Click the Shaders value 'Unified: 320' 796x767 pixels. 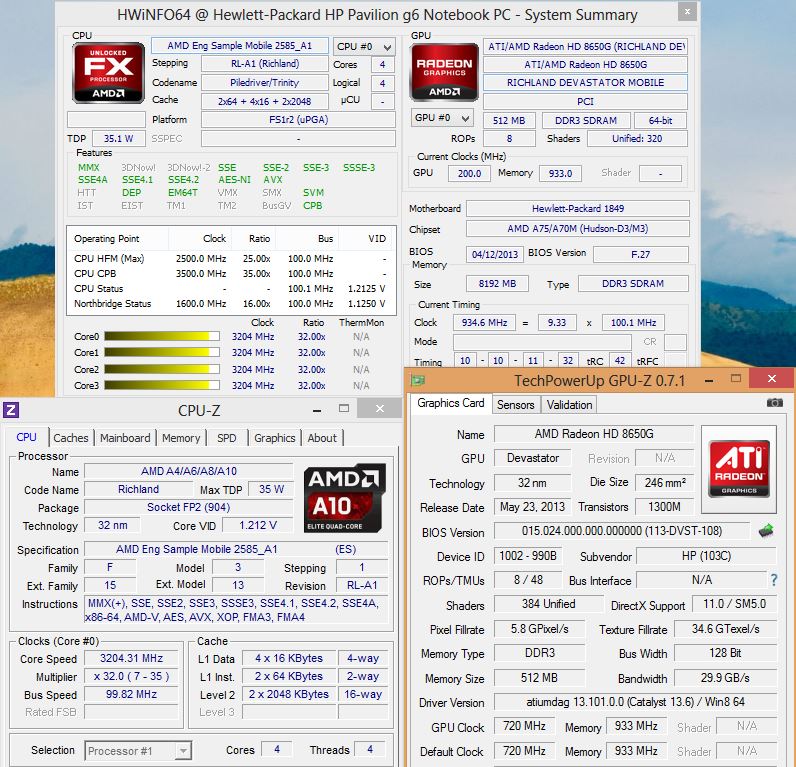[637, 139]
